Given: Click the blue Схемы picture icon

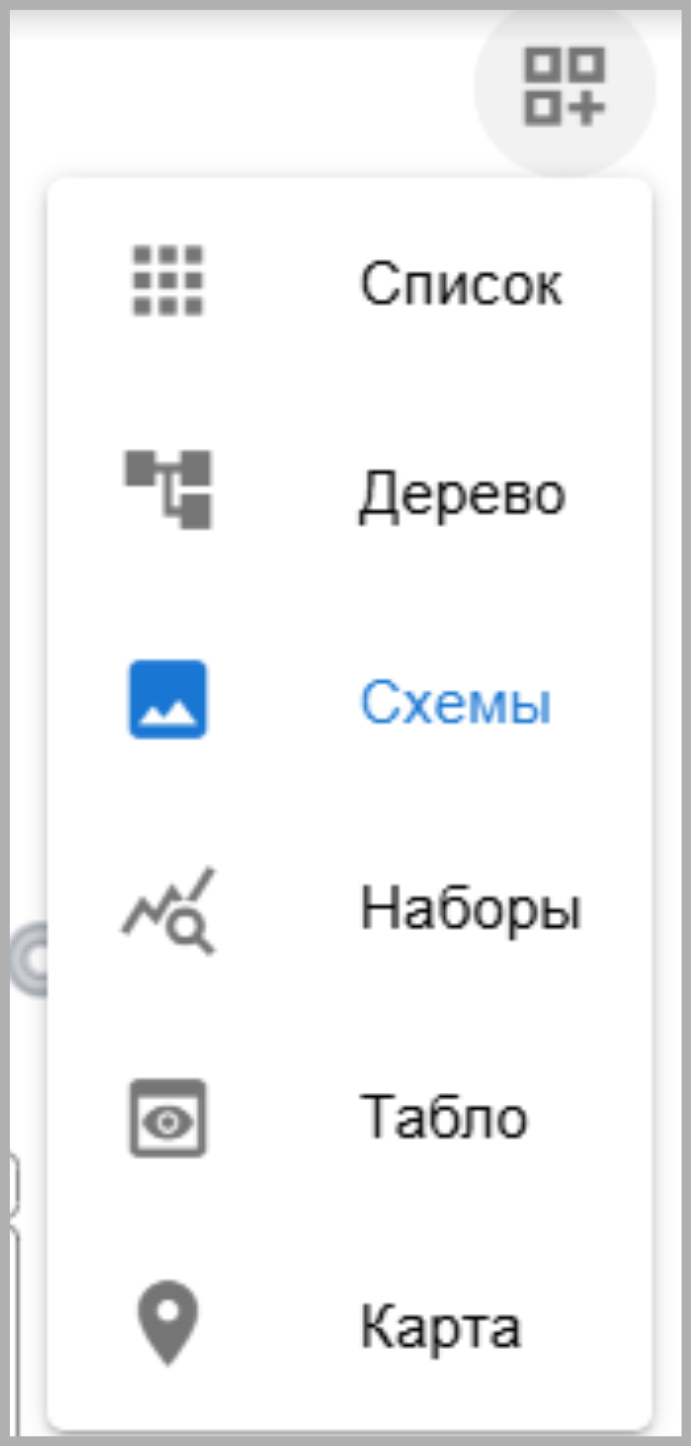Looking at the screenshot, I should click(168, 699).
